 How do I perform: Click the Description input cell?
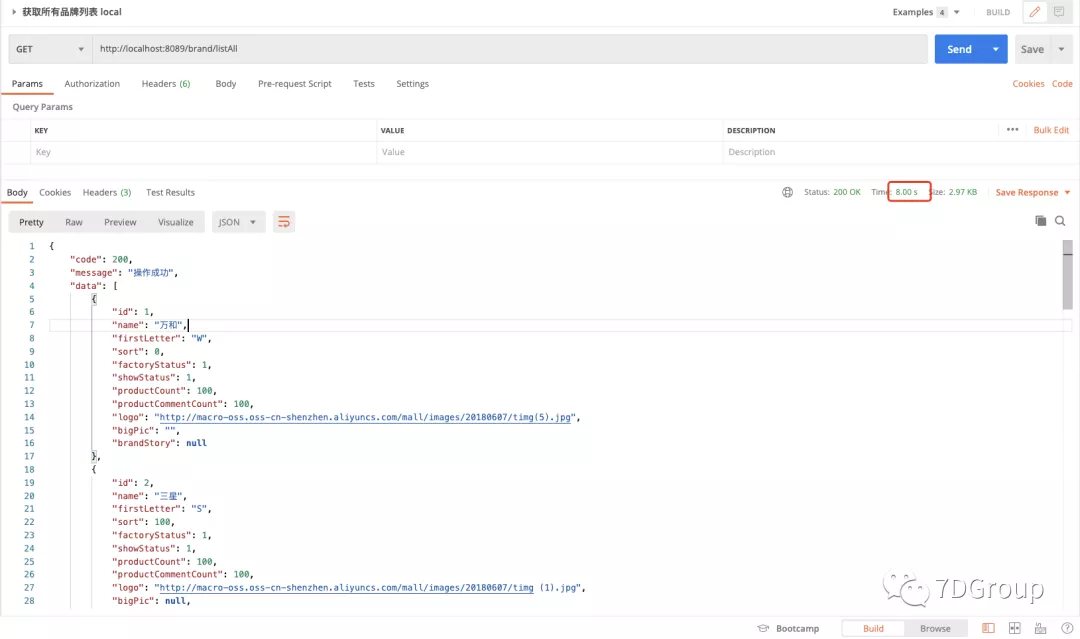(899, 152)
